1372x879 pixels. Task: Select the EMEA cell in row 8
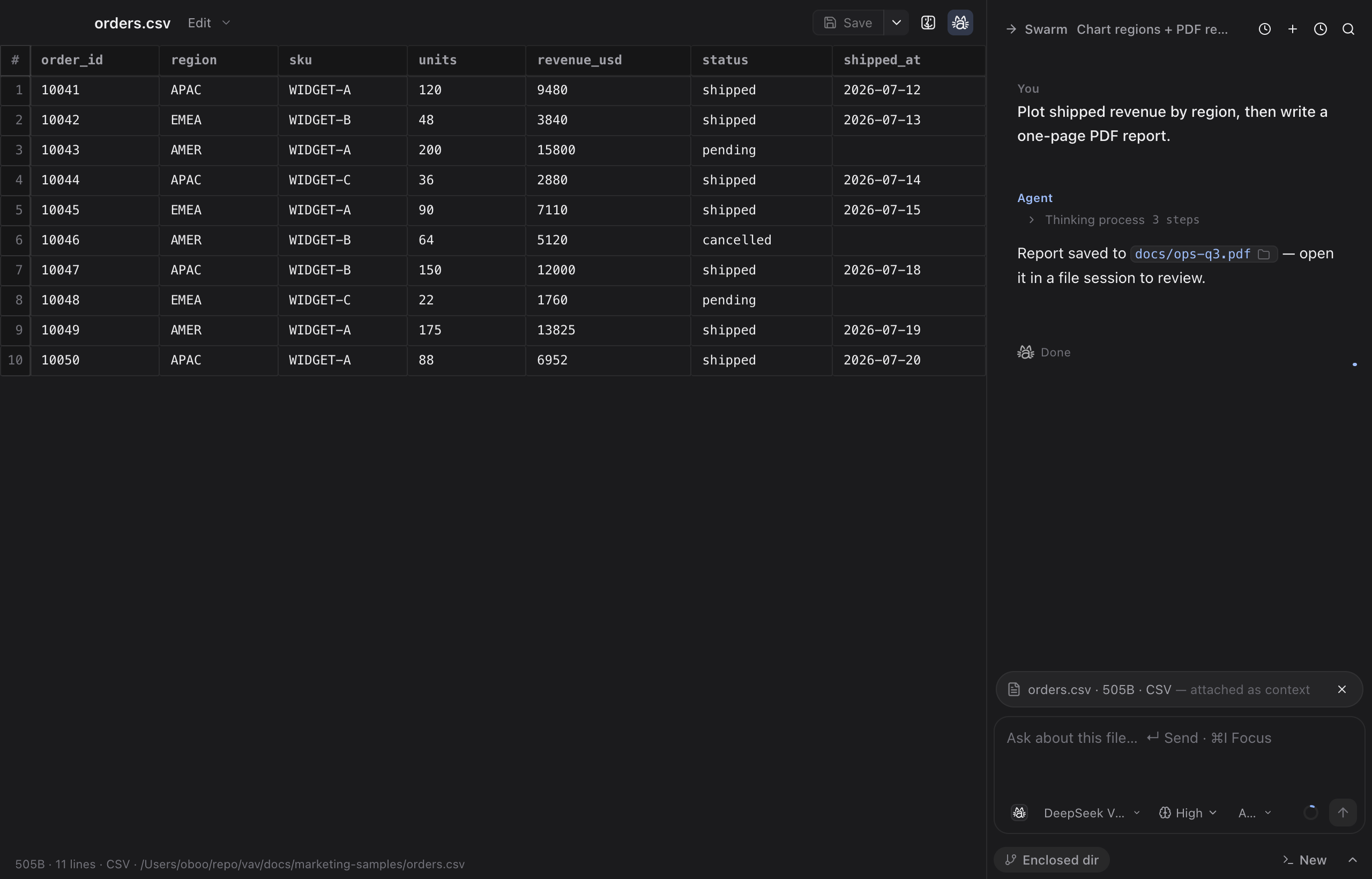pyautogui.click(x=219, y=300)
